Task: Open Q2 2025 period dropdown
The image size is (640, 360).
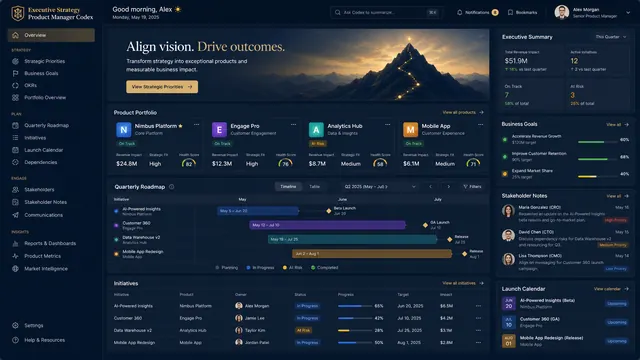Action: point(380,187)
